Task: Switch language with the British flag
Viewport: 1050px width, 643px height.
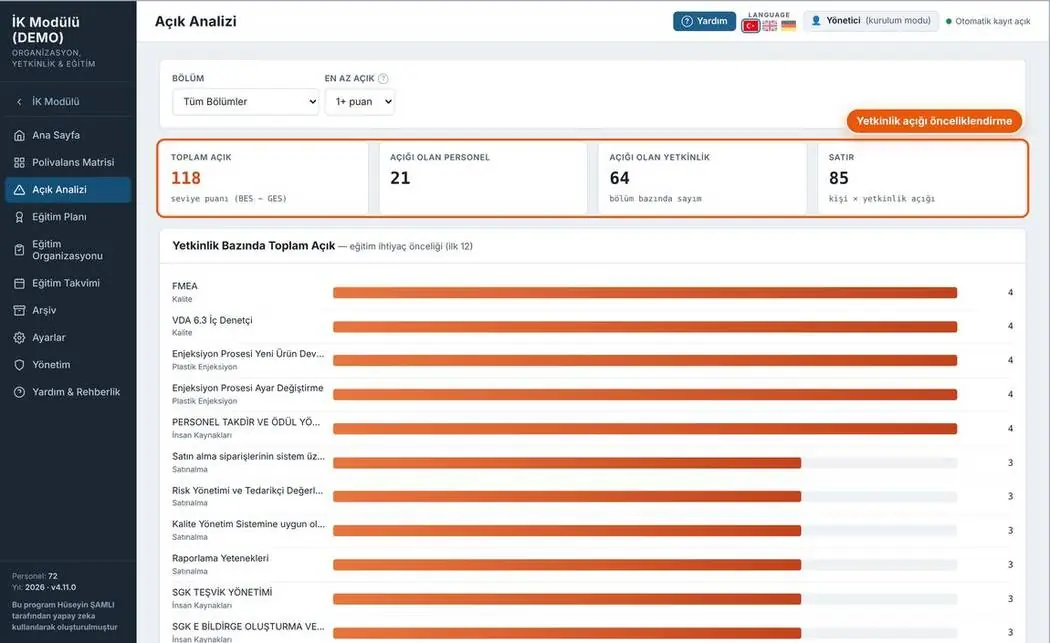Action: tap(770, 25)
